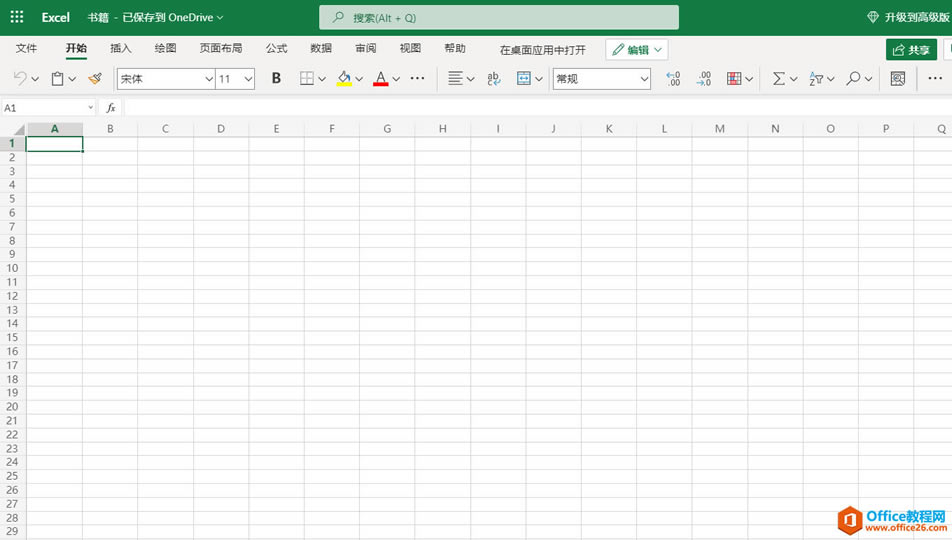The width and height of the screenshot is (952, 540).
Task: Expand the AutoSum dropdown arrow
Action: tap(793, 79)
